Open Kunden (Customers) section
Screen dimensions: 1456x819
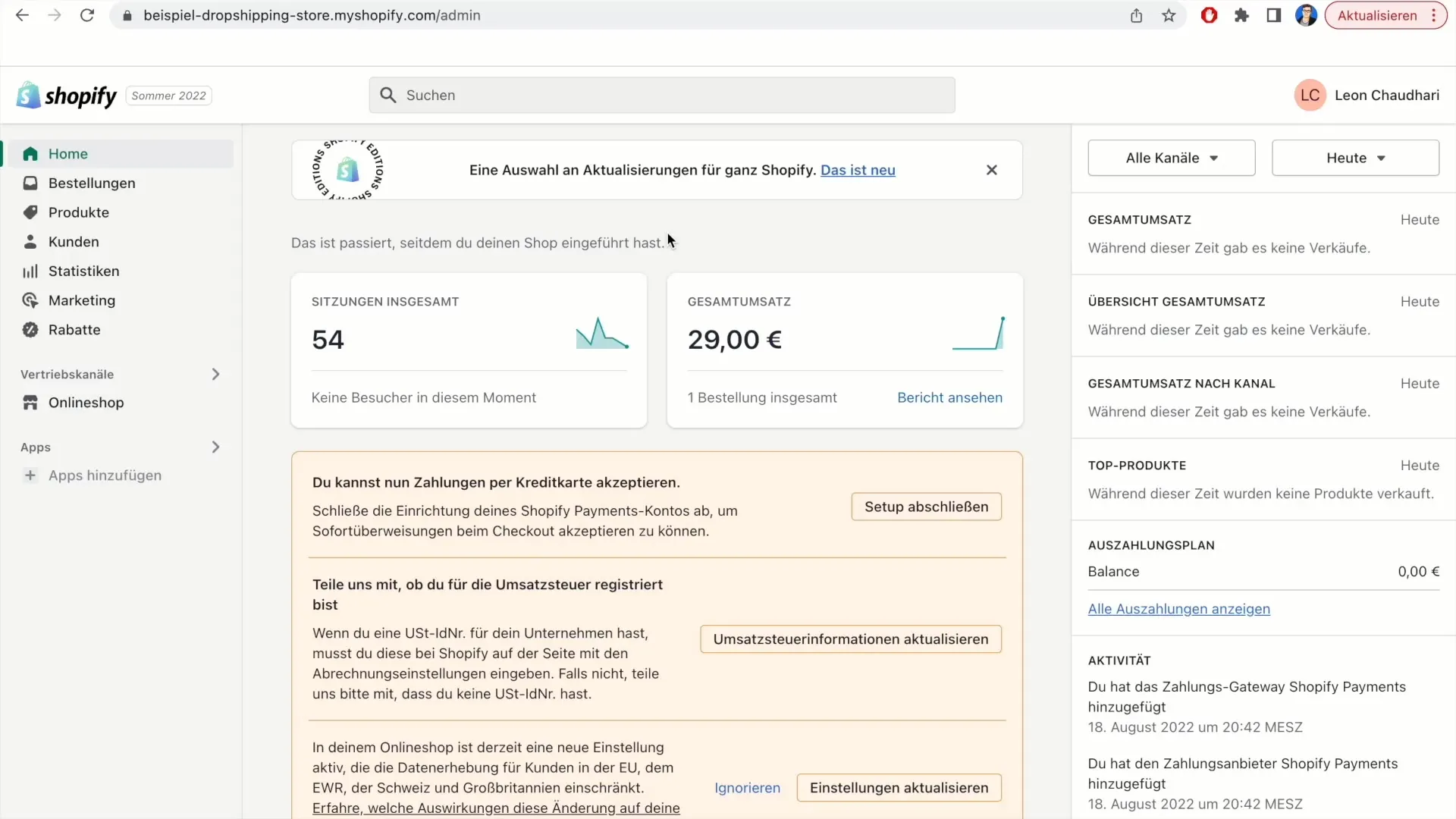click(x=73, y=241)
